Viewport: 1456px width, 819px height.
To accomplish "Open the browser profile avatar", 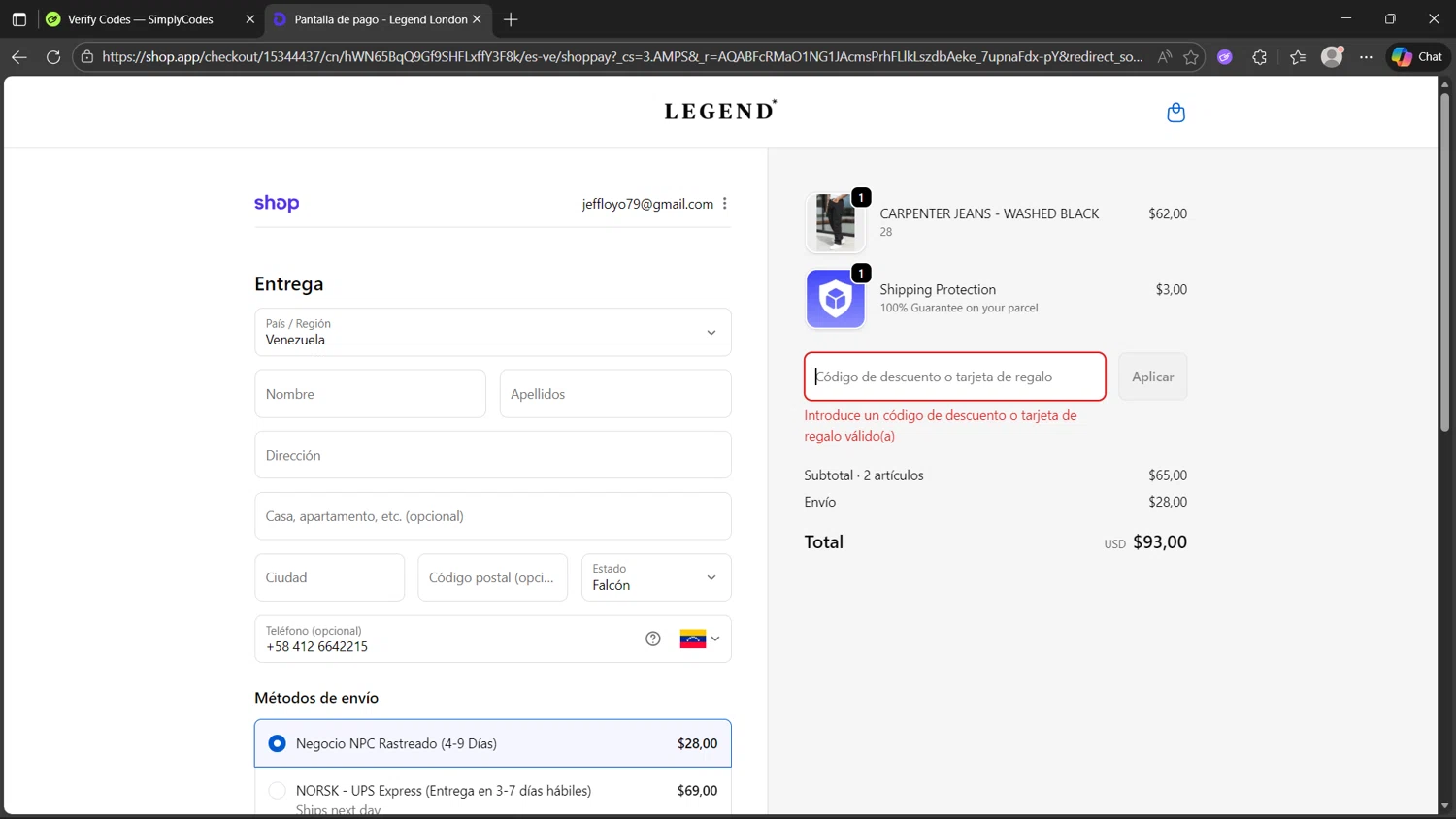I will 1332,56.
